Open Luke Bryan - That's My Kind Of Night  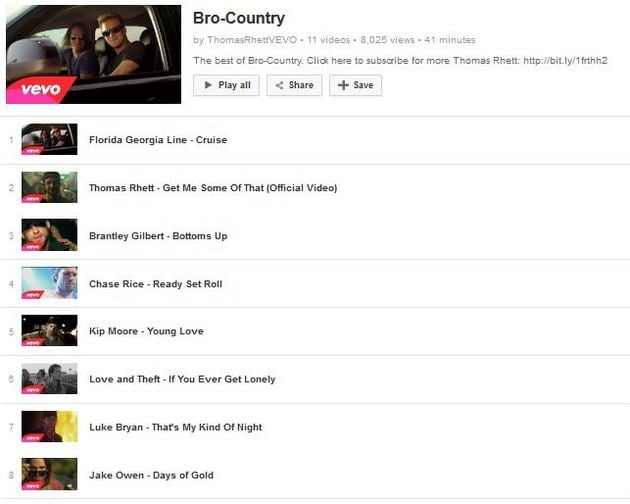click(176, 427)
